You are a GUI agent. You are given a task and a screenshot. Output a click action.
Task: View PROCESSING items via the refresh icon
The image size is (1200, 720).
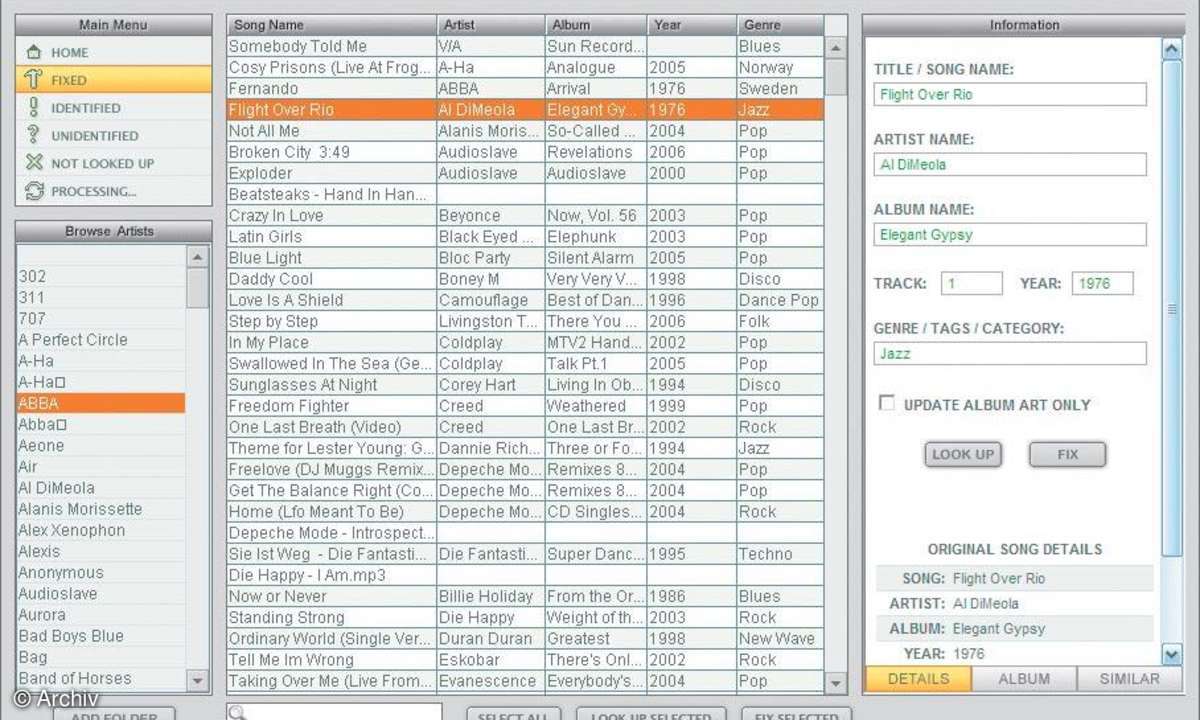34,191
